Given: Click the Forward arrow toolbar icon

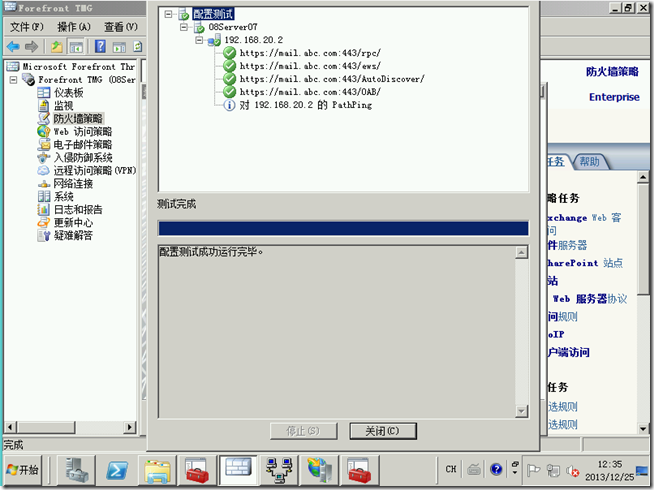Looking at the screenshot, I should coord(31,46).
